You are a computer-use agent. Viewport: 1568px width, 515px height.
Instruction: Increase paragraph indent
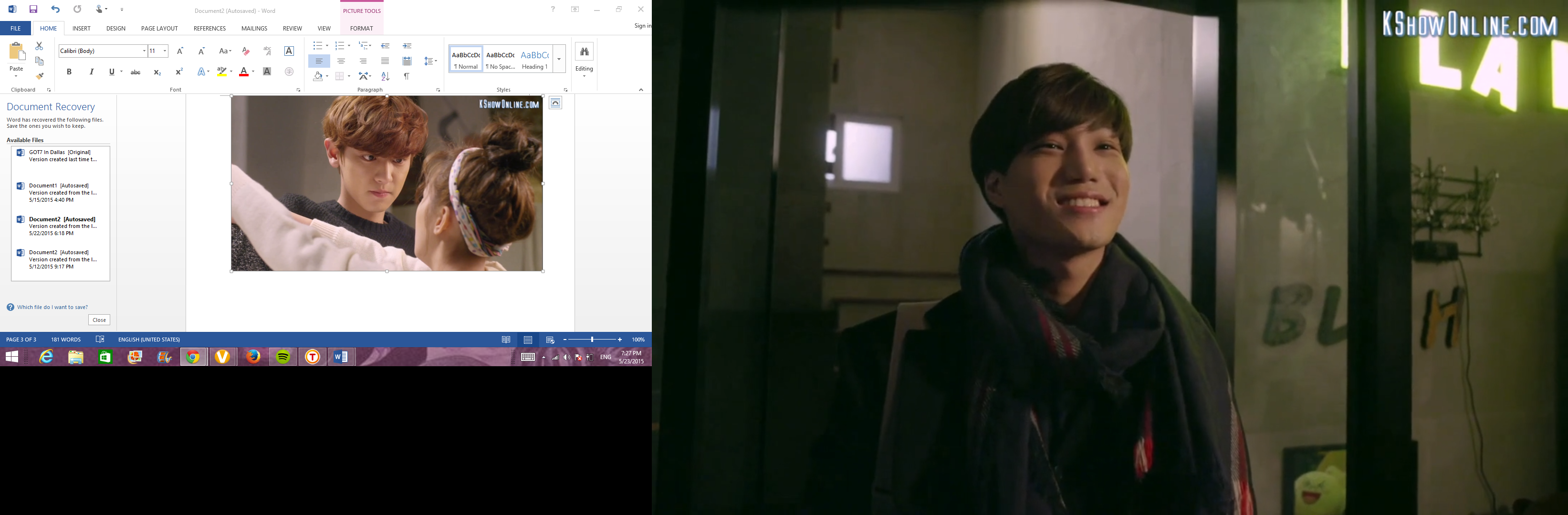click(407, 46)
